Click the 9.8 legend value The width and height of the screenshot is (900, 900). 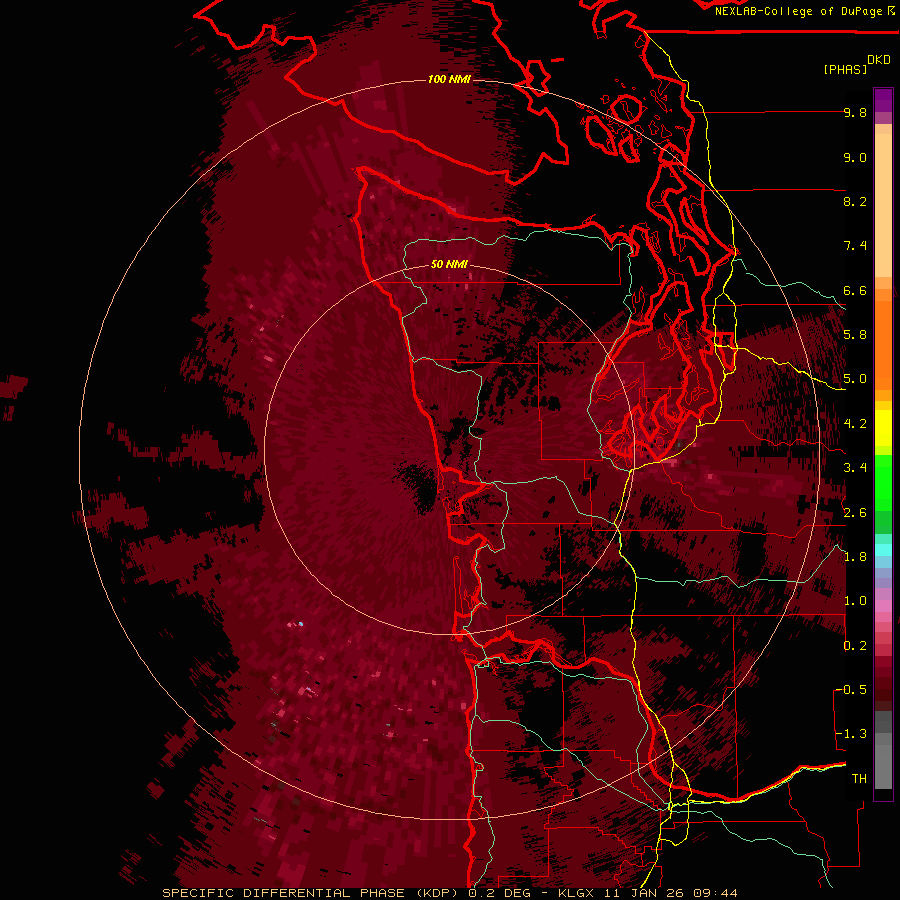tap(855, 112)
